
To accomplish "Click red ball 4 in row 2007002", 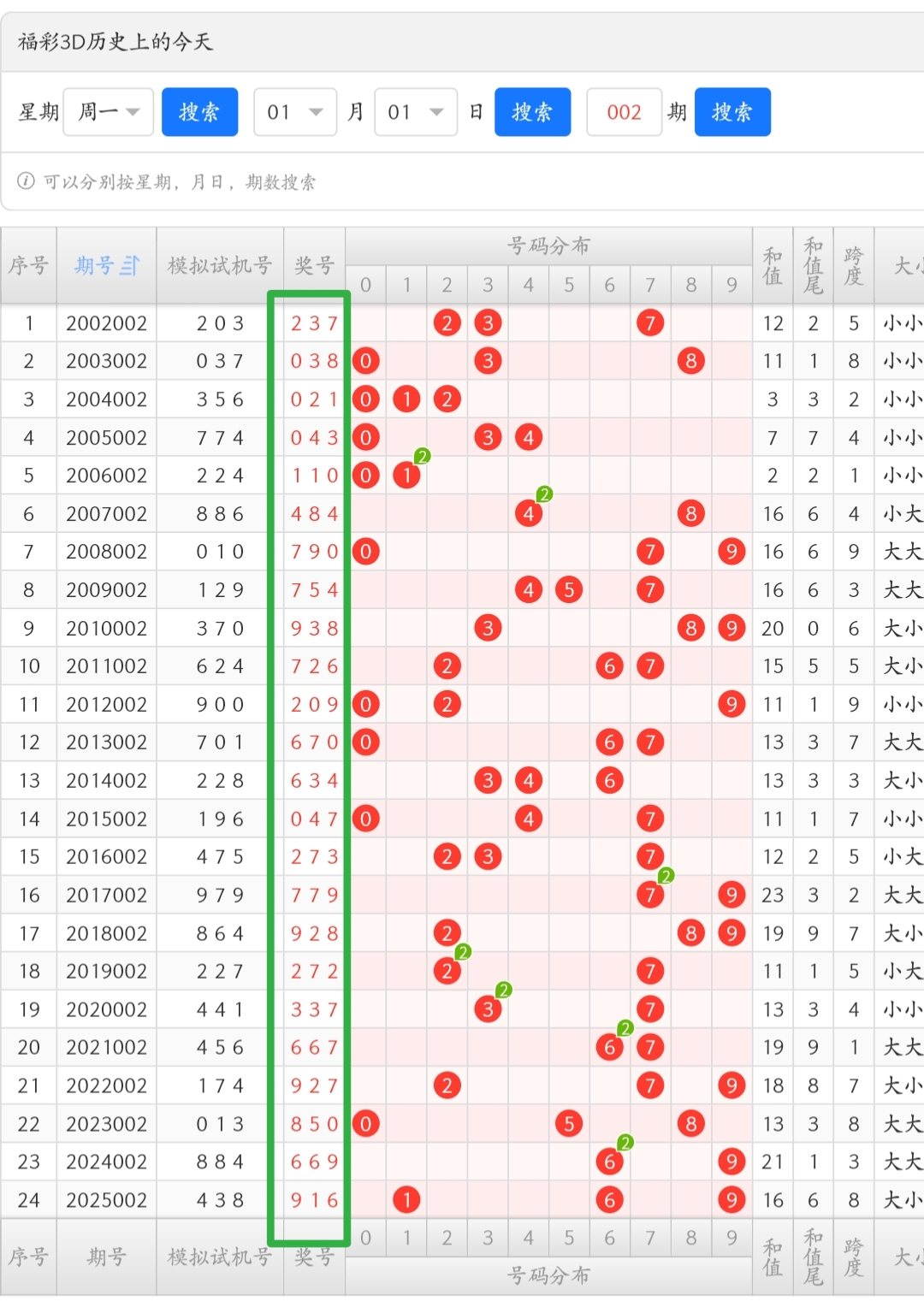I will click(x=529, y=514).
